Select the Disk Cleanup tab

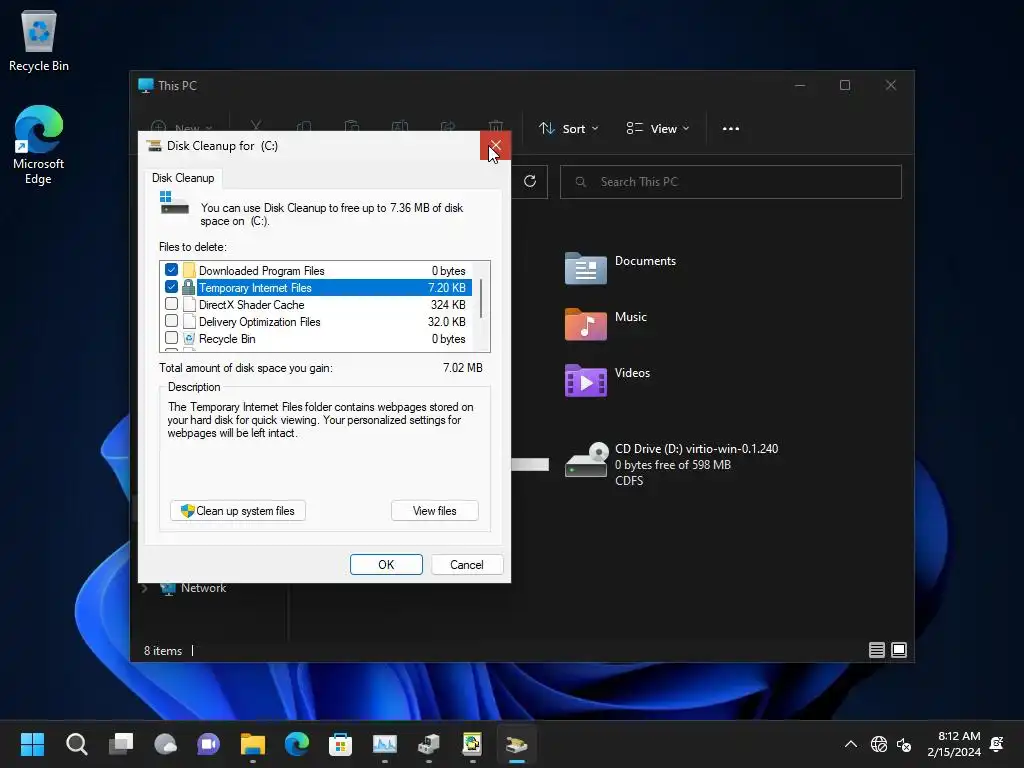point(183,178)
